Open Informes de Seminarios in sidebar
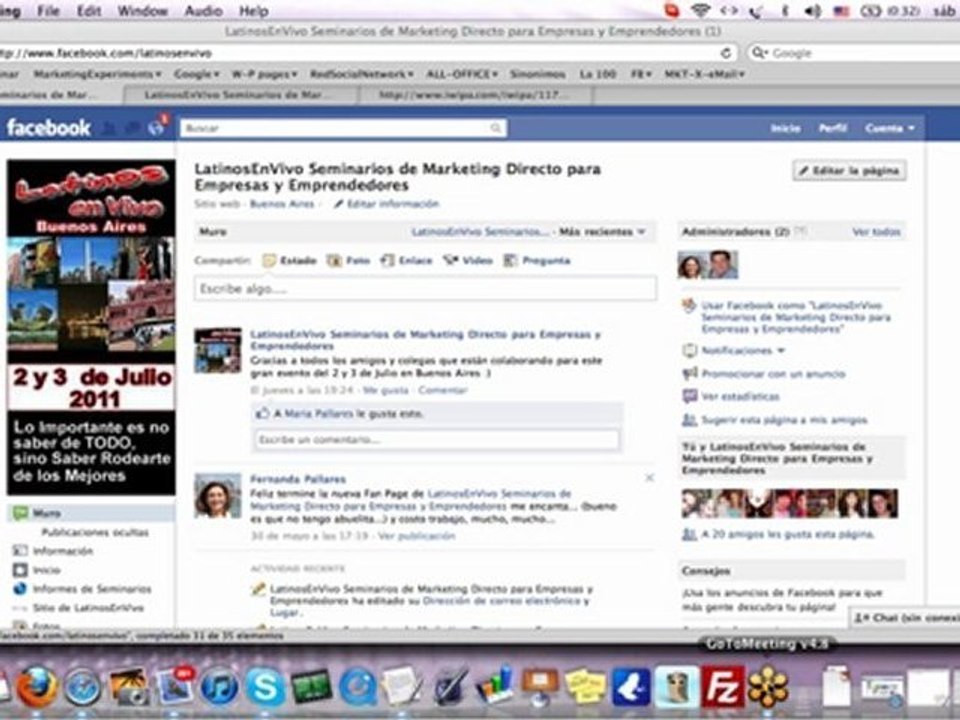 coord(92,589)
